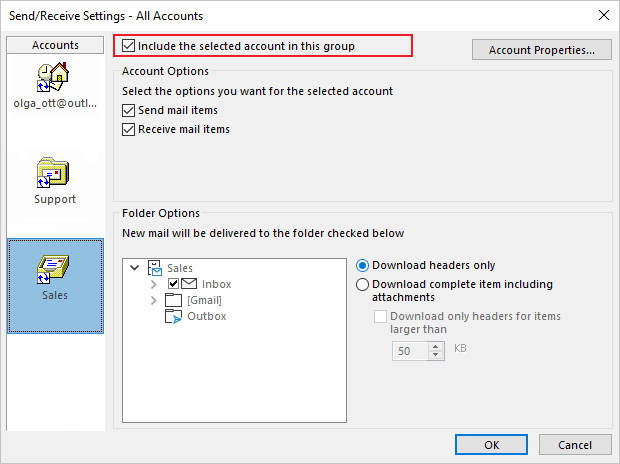Select the Support account icon
The image size is (620, 464).
click(x=53, y=173)
